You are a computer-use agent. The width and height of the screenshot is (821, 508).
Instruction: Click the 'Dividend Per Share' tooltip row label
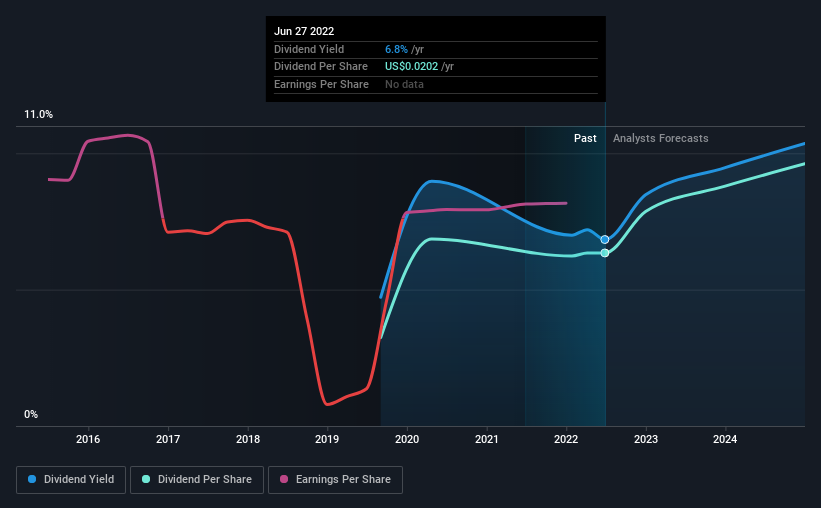(321, 67)
